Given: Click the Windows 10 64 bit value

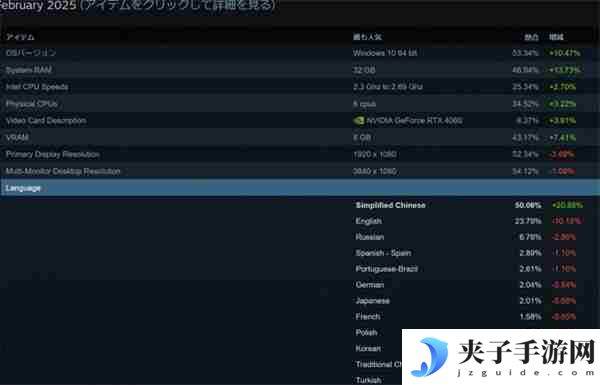Looking at the screenshot, I should click(385, 53).
